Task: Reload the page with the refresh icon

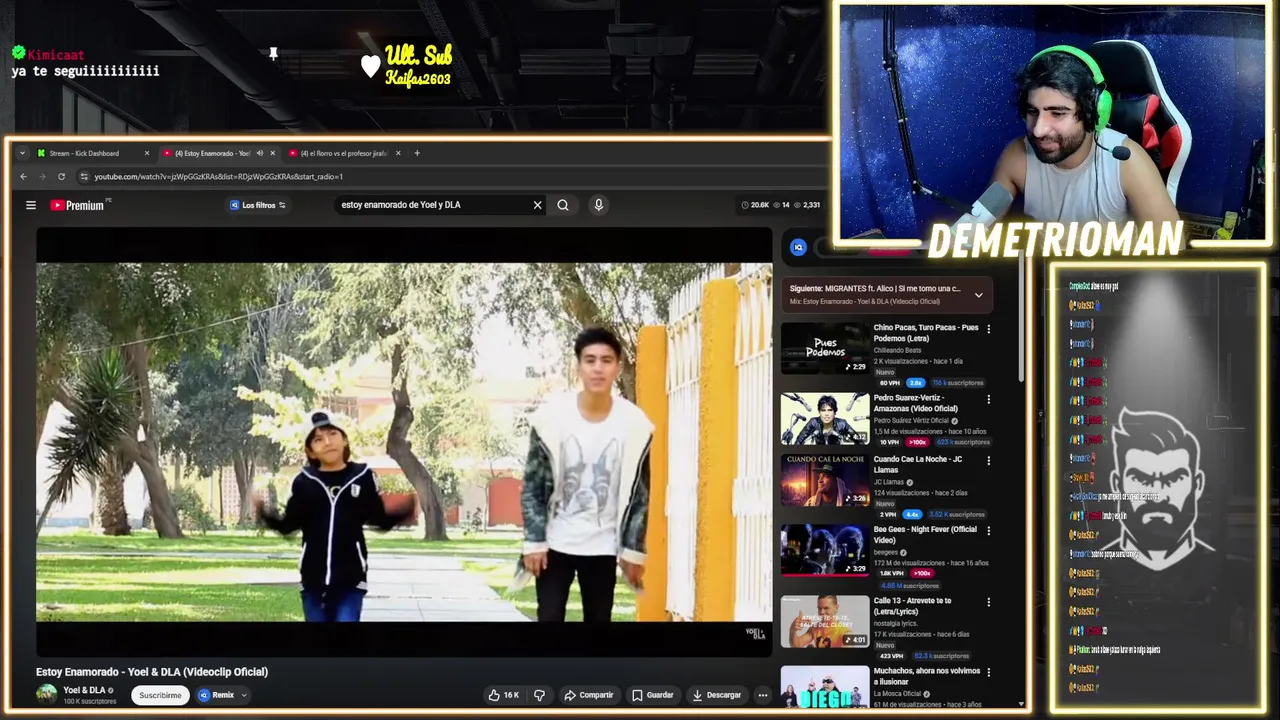Action: (x=61, y=177)
